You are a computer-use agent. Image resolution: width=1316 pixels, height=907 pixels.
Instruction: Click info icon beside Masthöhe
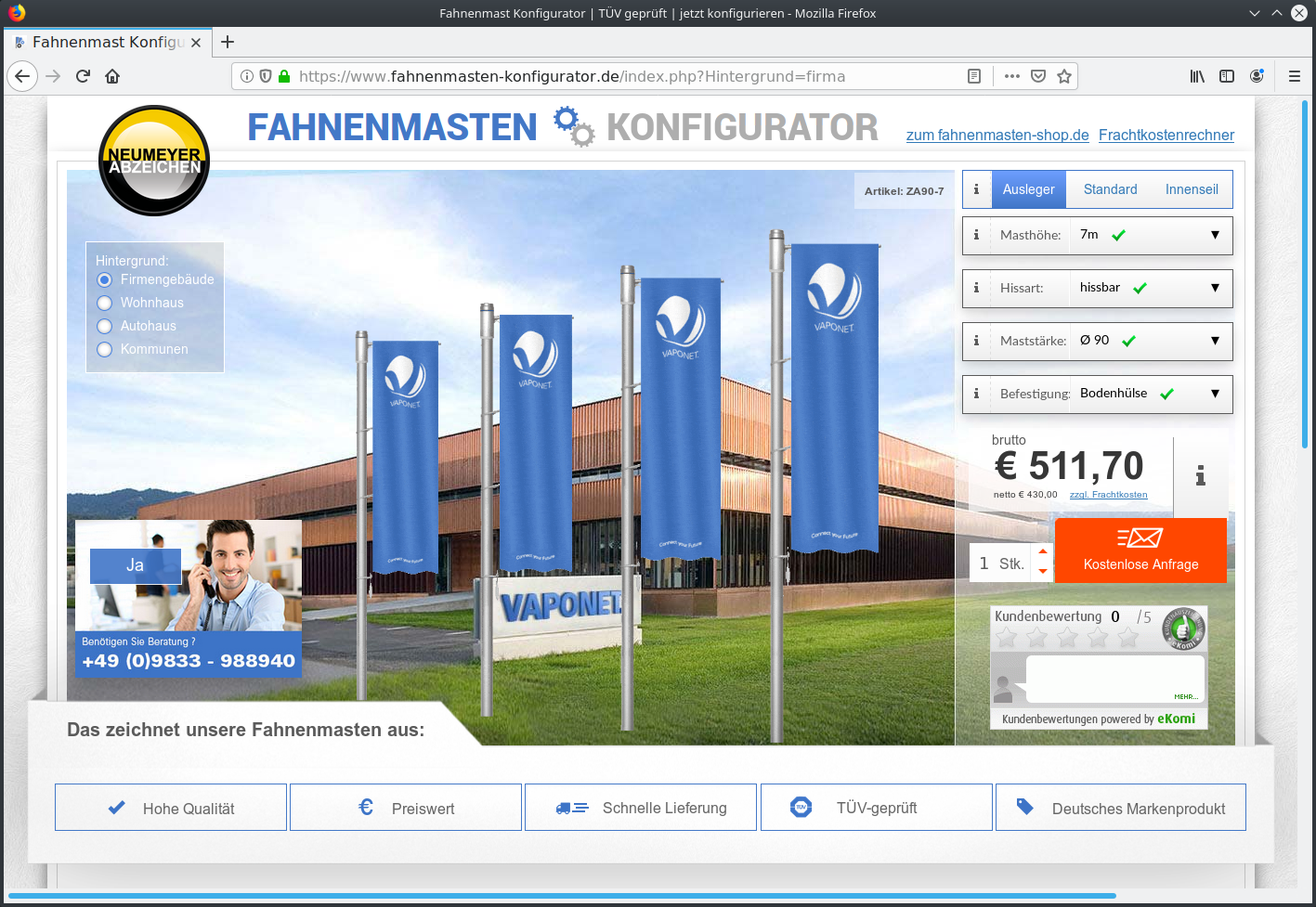pos(976,235)
